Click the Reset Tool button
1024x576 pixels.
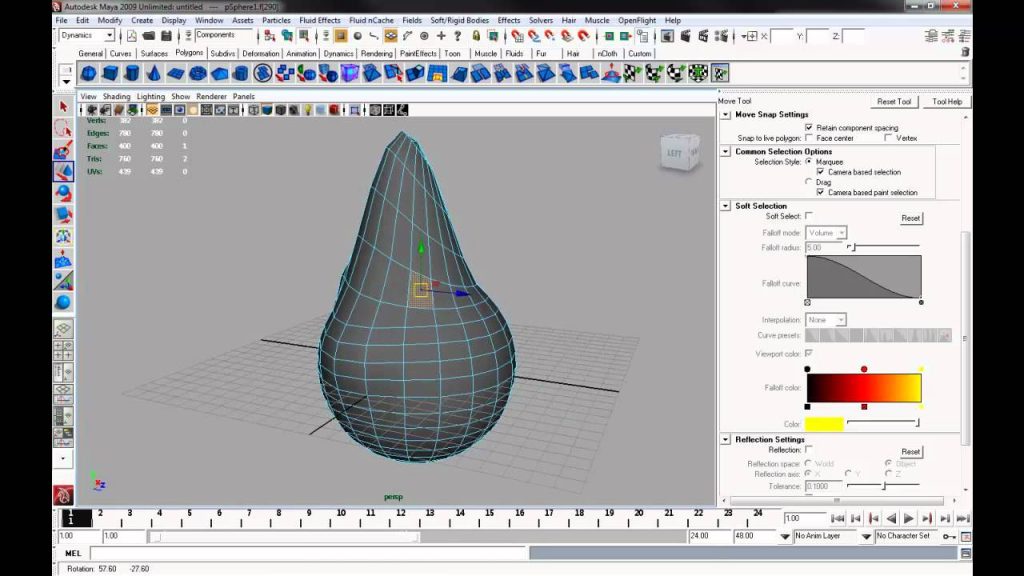894,102
